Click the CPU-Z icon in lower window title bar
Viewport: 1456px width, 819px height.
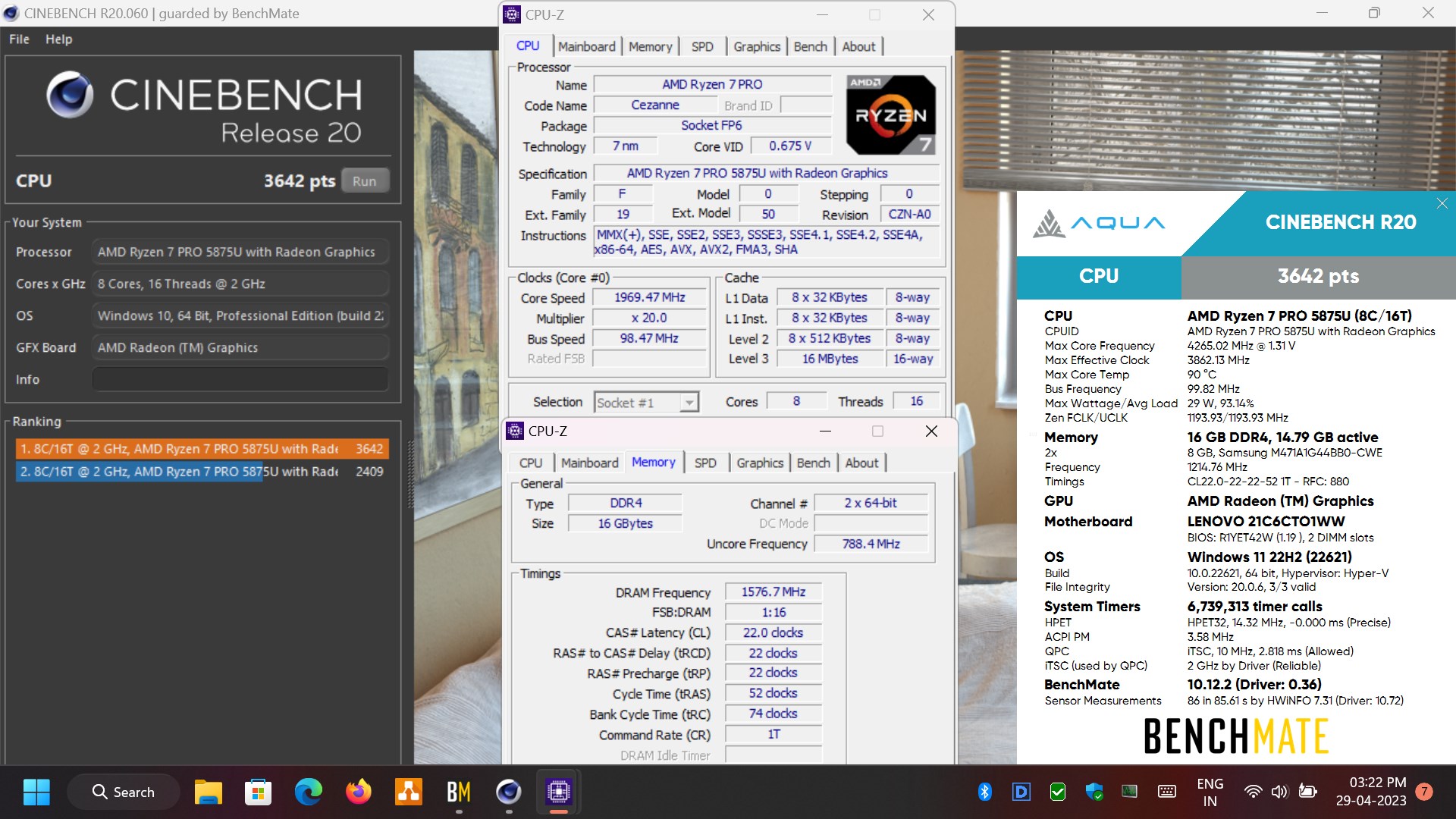(515, 431)
